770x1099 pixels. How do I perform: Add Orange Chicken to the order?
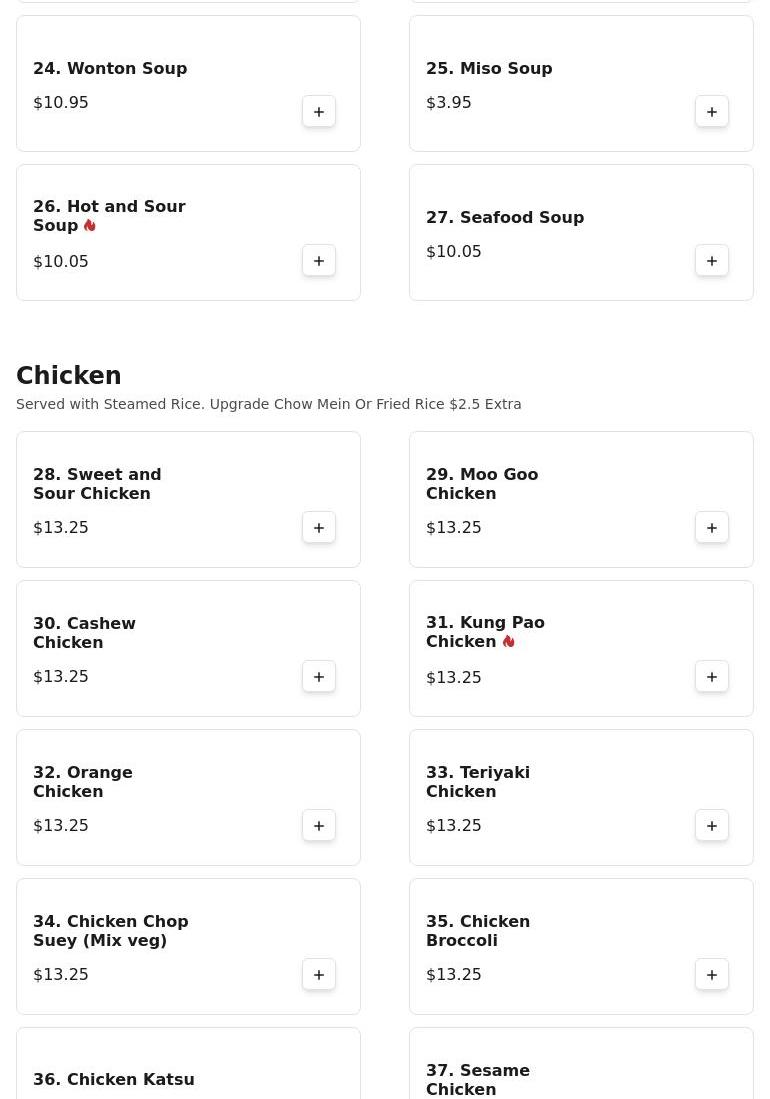pyautogui.click(x=319, y=826)
